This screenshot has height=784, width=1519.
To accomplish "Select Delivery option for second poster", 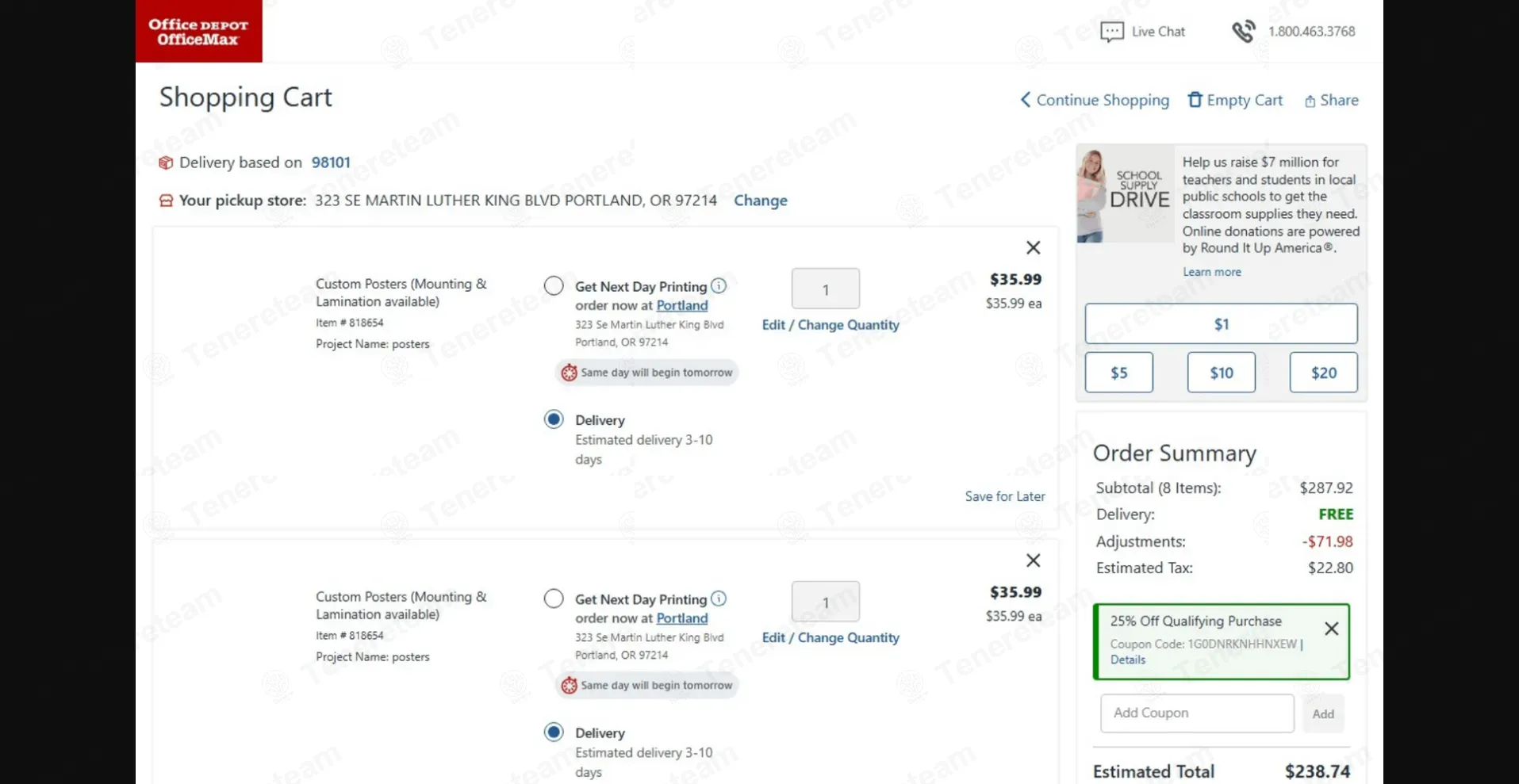I will pyautogui.click(x=554, y=732).
